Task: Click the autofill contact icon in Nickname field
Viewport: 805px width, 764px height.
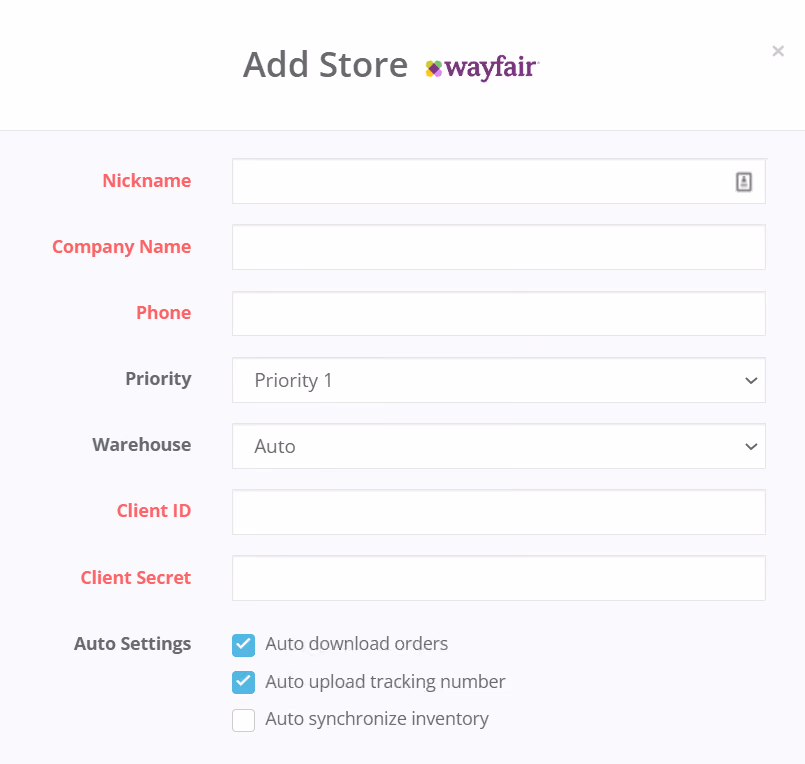Action: tap(744, 182)
